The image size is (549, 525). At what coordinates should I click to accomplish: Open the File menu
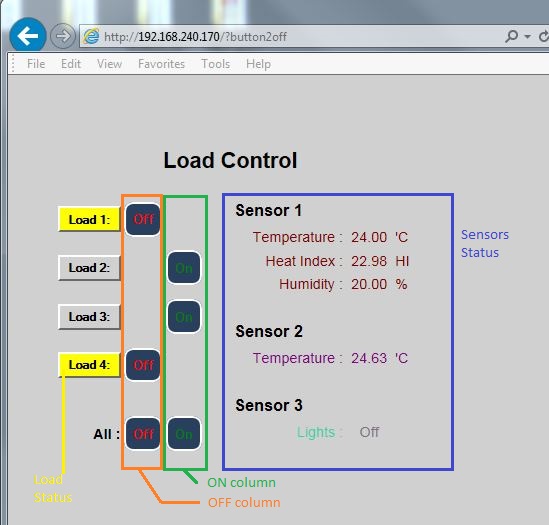[36, 64]
